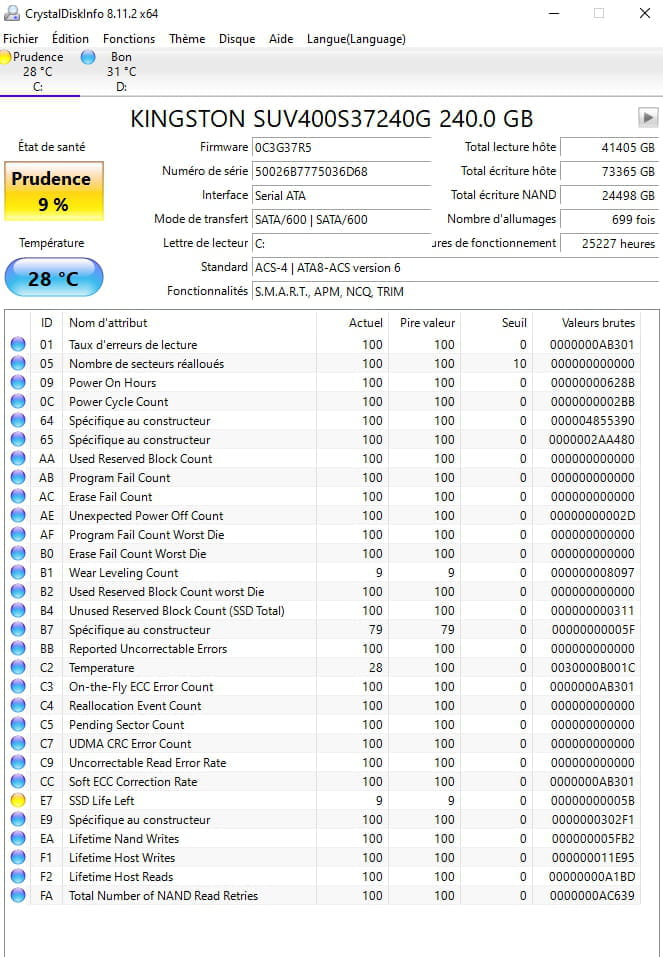The height and width of the screenshot is (957, 663).
Task: Select the Uncorrectable Read Error Rate attribute name
Action: [x=147, y=762]
